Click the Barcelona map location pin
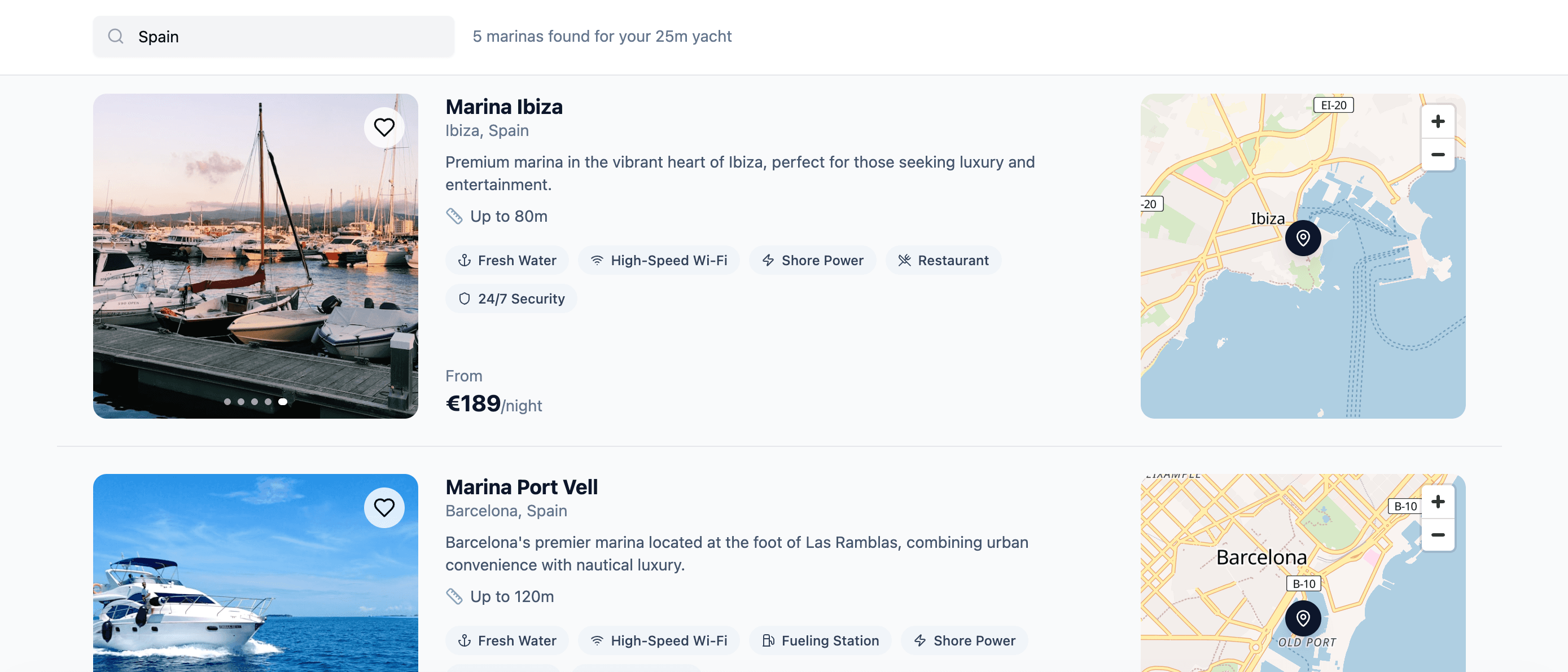The height and width of the screenshot is (672, 1568). coord(1303,618)
